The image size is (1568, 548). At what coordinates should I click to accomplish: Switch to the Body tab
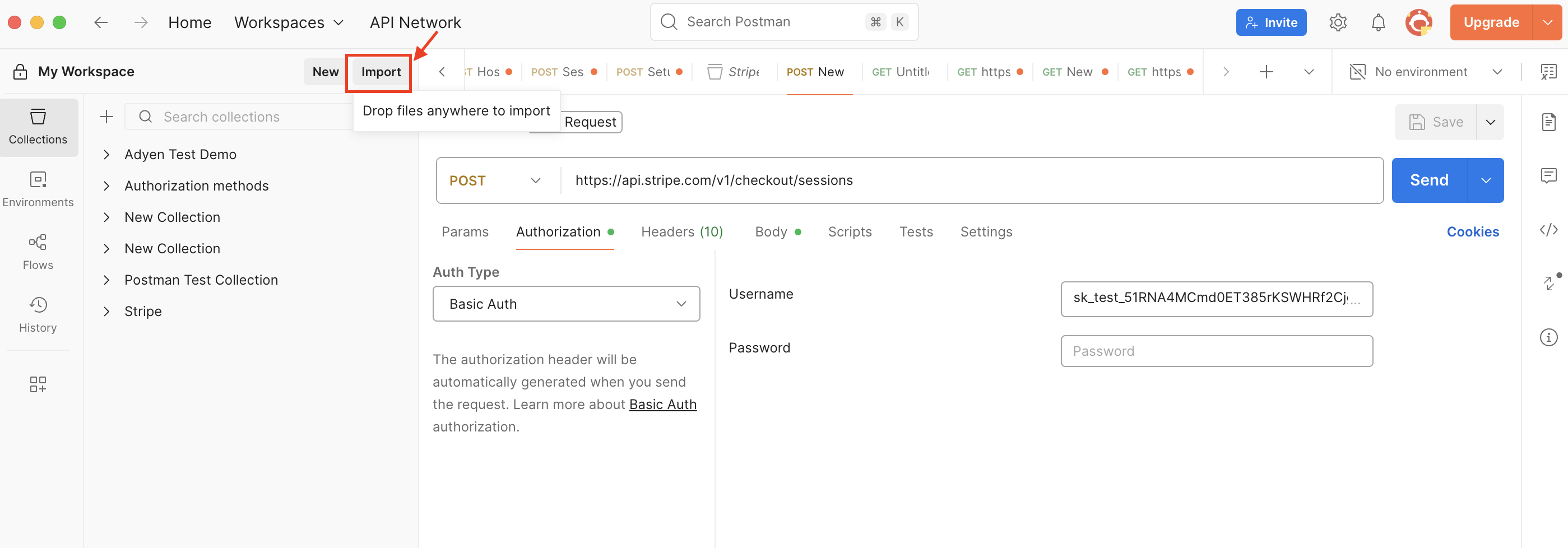[777, 232]
